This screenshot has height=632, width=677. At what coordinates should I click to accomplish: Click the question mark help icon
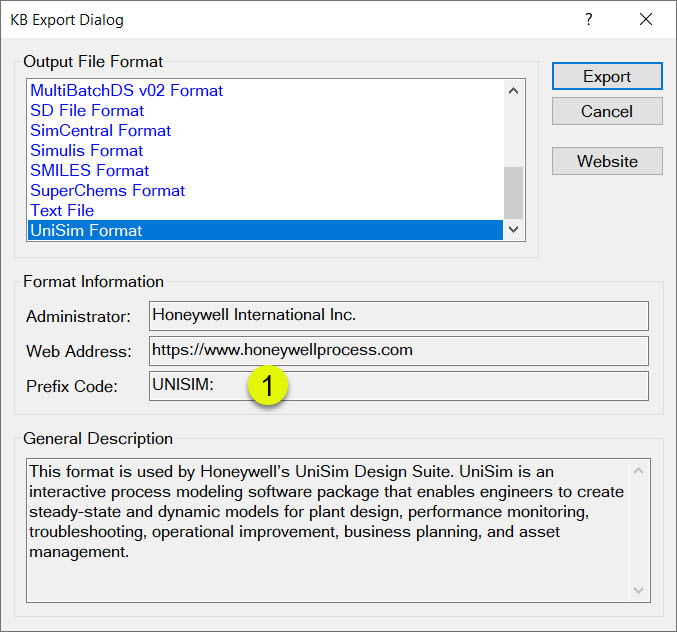point(589,19)
